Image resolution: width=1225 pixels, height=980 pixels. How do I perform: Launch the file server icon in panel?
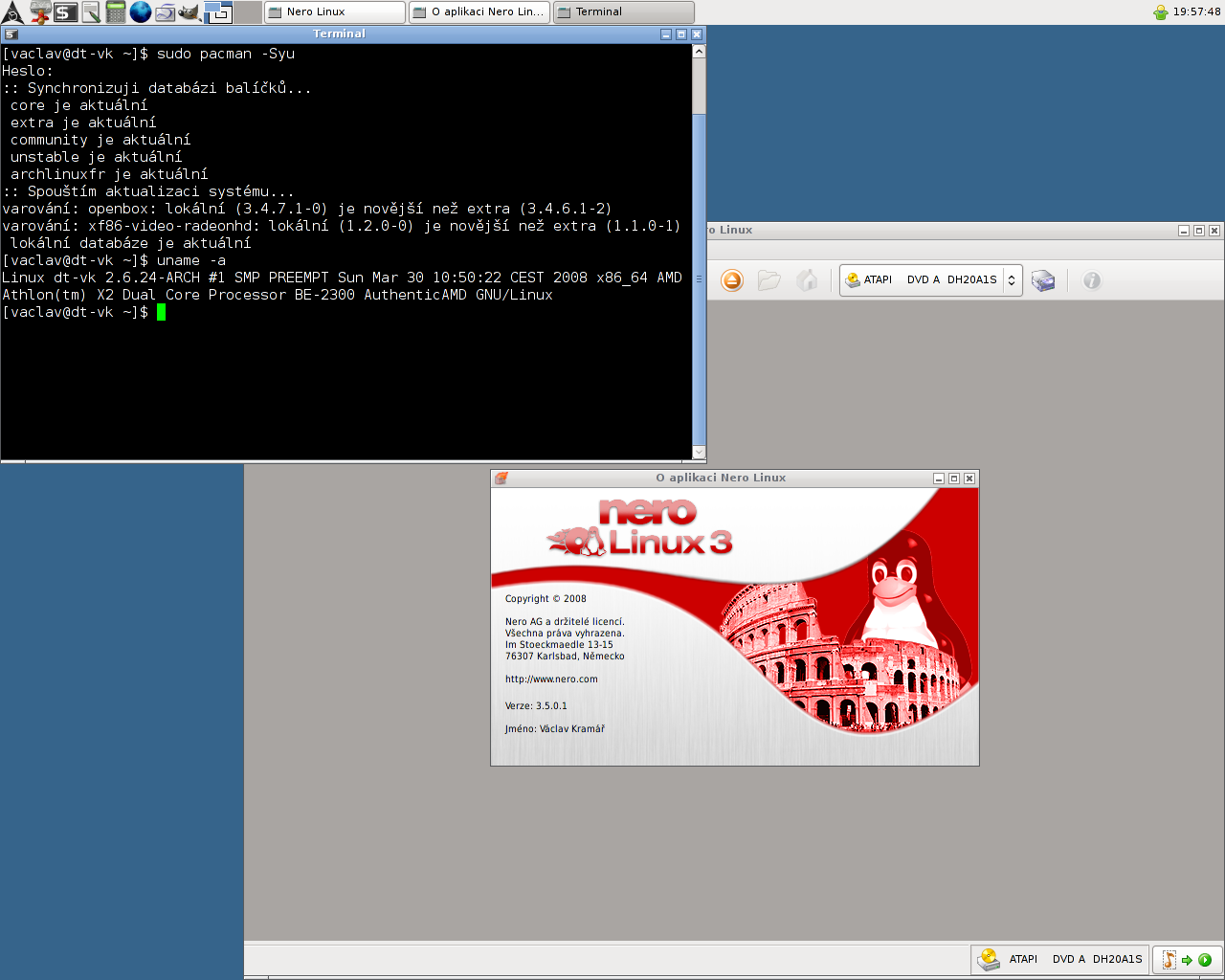40,12
